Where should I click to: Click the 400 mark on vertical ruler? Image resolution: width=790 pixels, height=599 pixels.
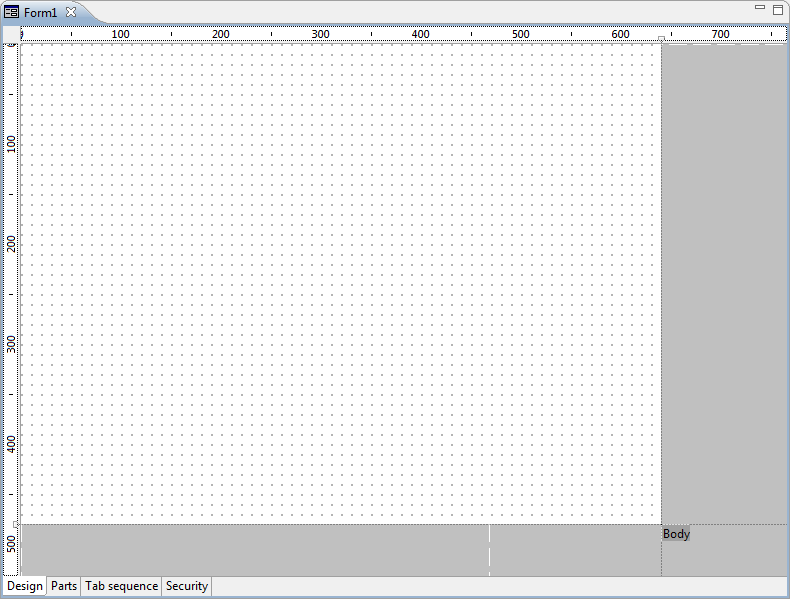point(11,444)
